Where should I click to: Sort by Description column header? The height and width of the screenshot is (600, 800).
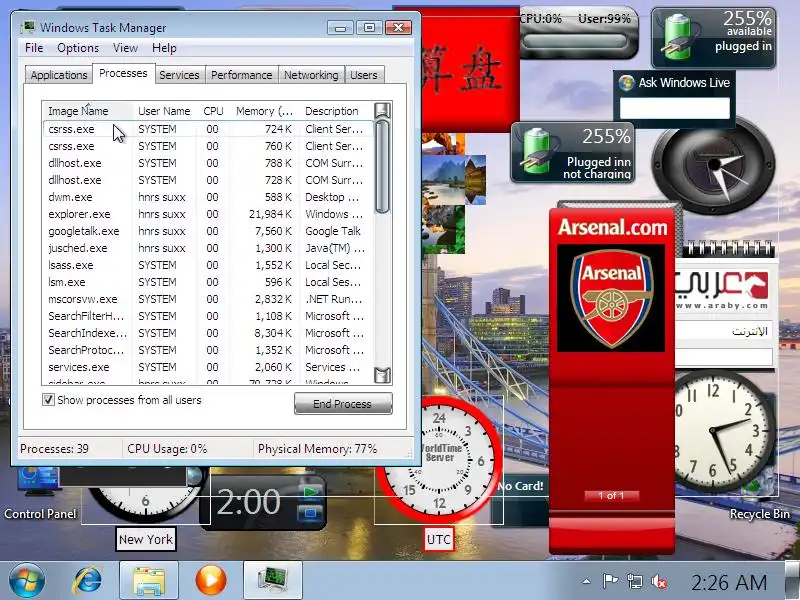[x=337, y=111]
